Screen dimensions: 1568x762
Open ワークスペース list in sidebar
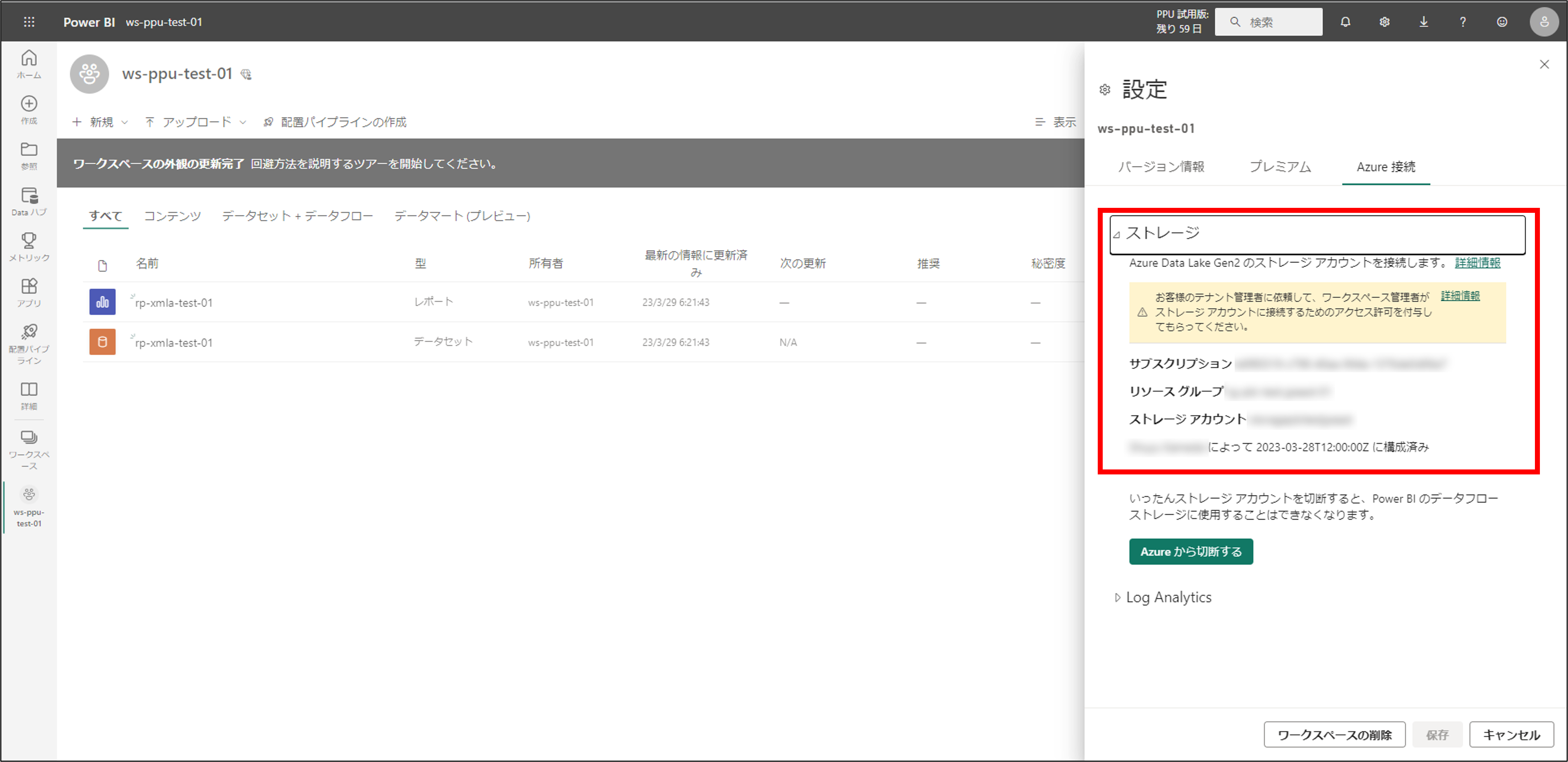pyautogui.click(x=28, y=450)
